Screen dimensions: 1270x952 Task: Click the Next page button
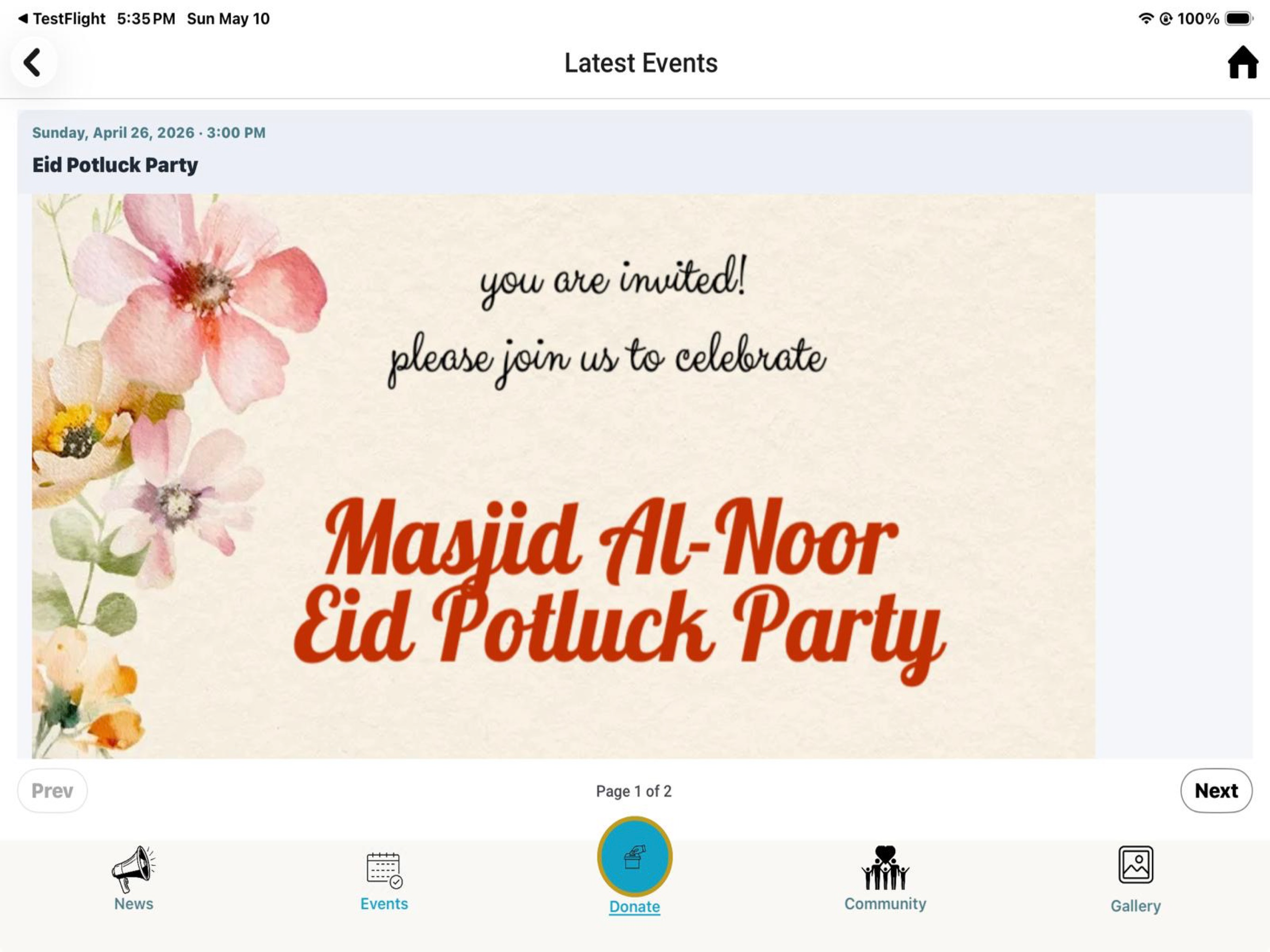1216,790
